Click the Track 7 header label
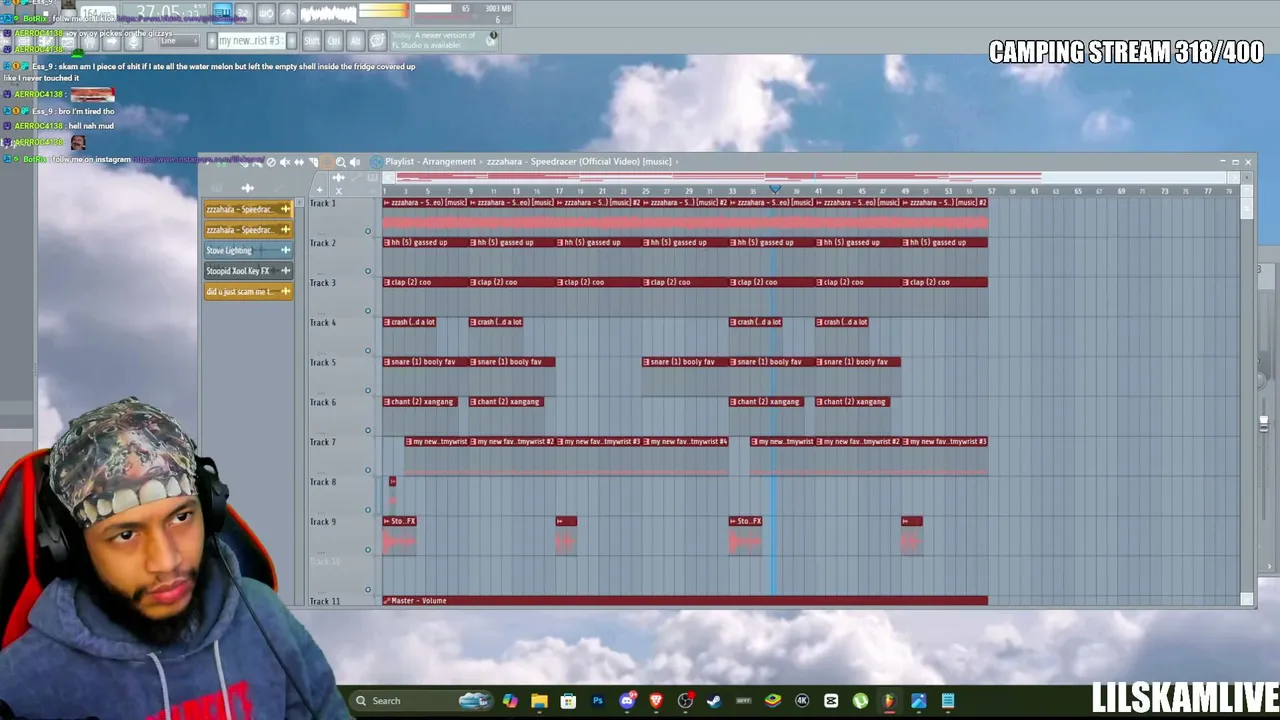The height and width of the screenshot is (720, 1280). coord(323,442)
